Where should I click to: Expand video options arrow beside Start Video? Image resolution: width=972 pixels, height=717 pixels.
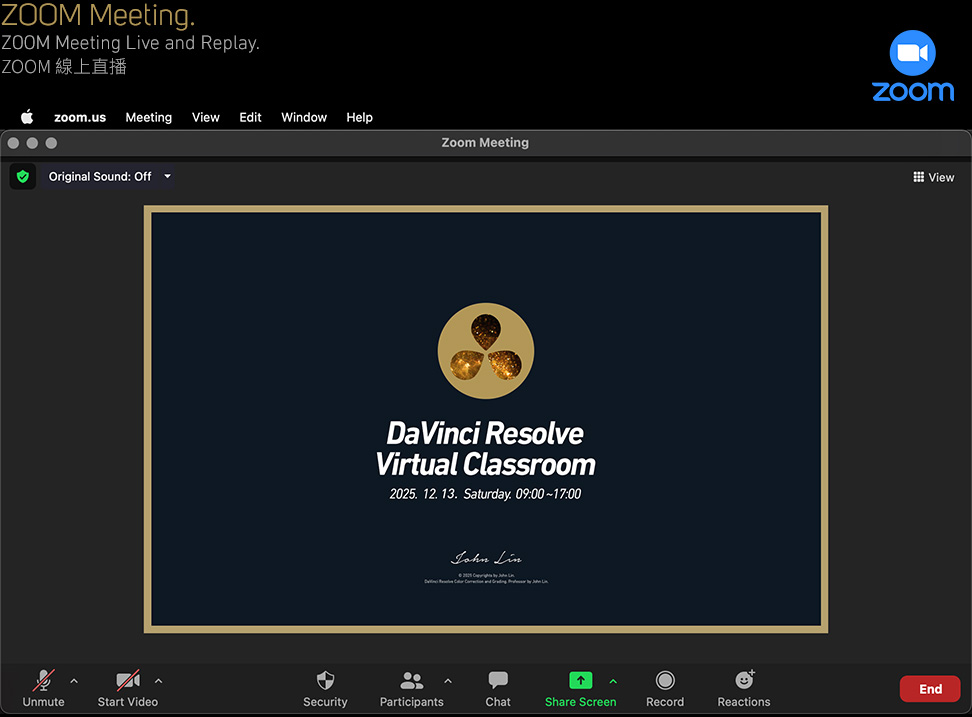coord(158,681)
